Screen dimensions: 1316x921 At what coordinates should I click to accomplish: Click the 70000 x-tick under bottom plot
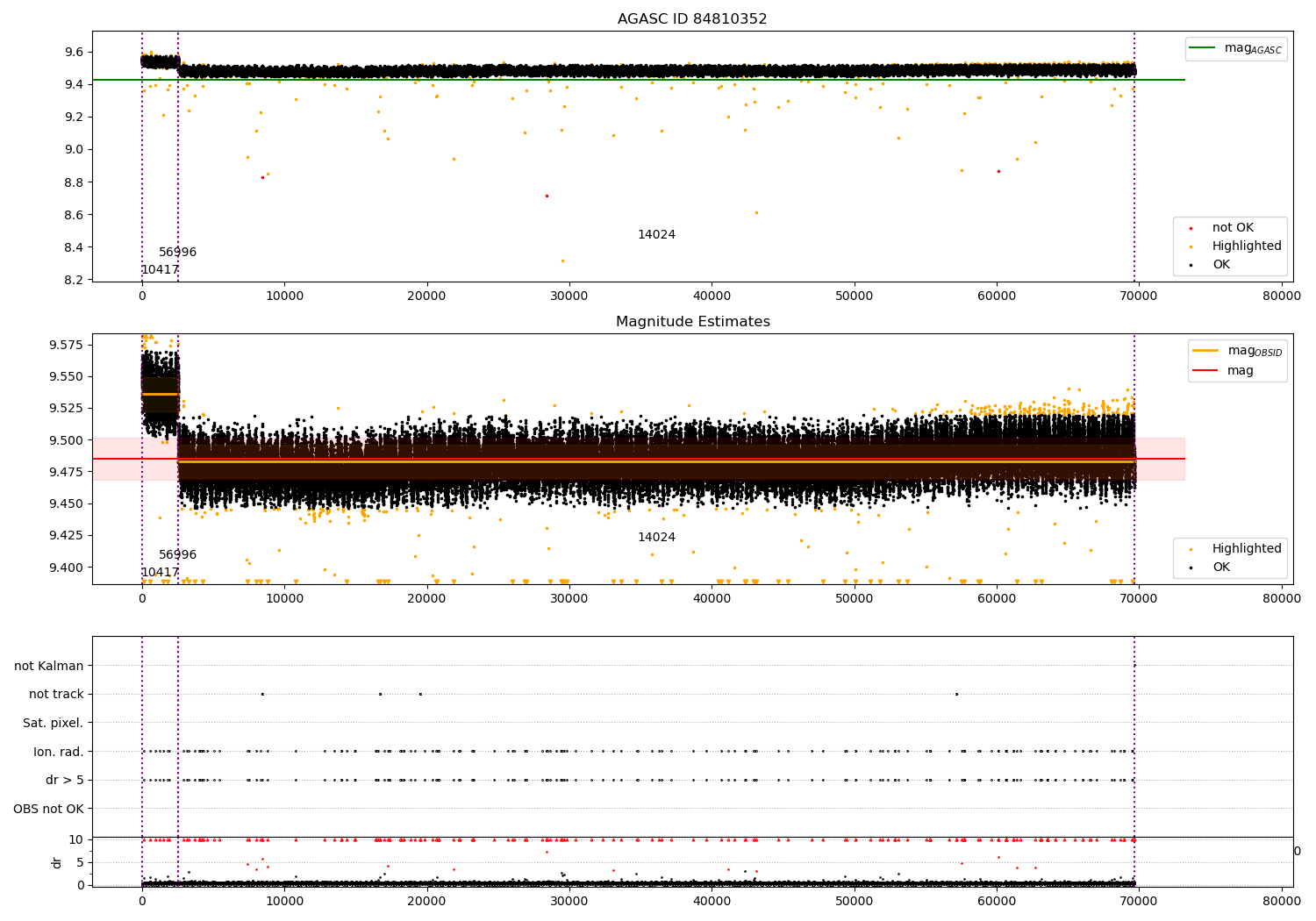[1139, 901]
